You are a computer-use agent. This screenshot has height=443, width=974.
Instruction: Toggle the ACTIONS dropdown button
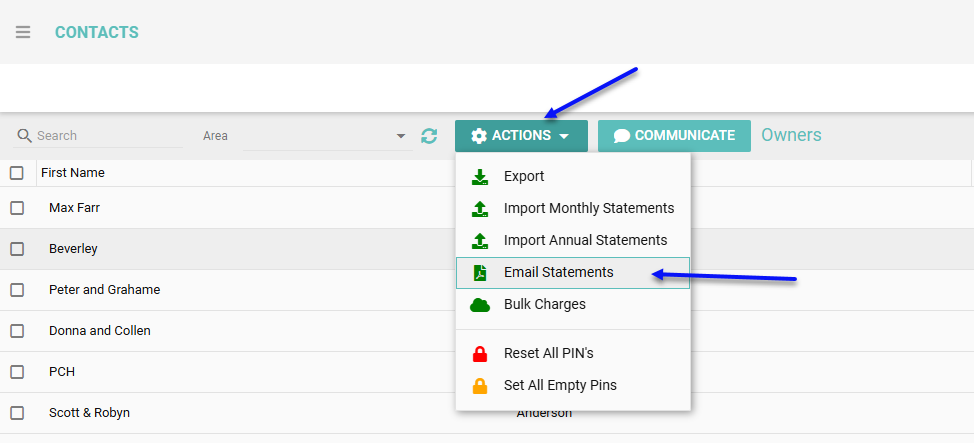point(521,136)
